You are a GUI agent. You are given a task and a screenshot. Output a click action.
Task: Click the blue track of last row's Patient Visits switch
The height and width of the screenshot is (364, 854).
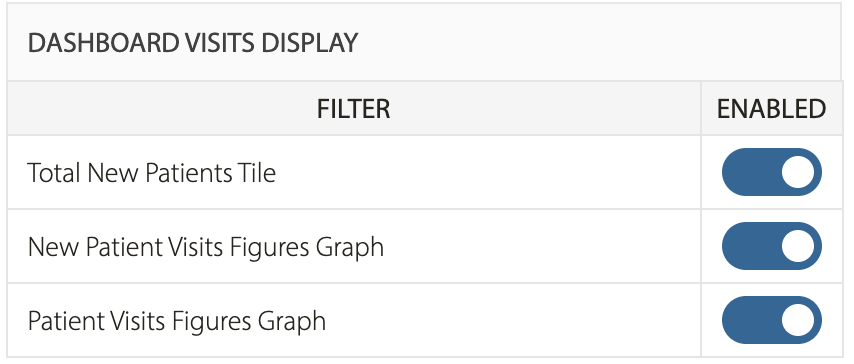[x=751, y=320]
